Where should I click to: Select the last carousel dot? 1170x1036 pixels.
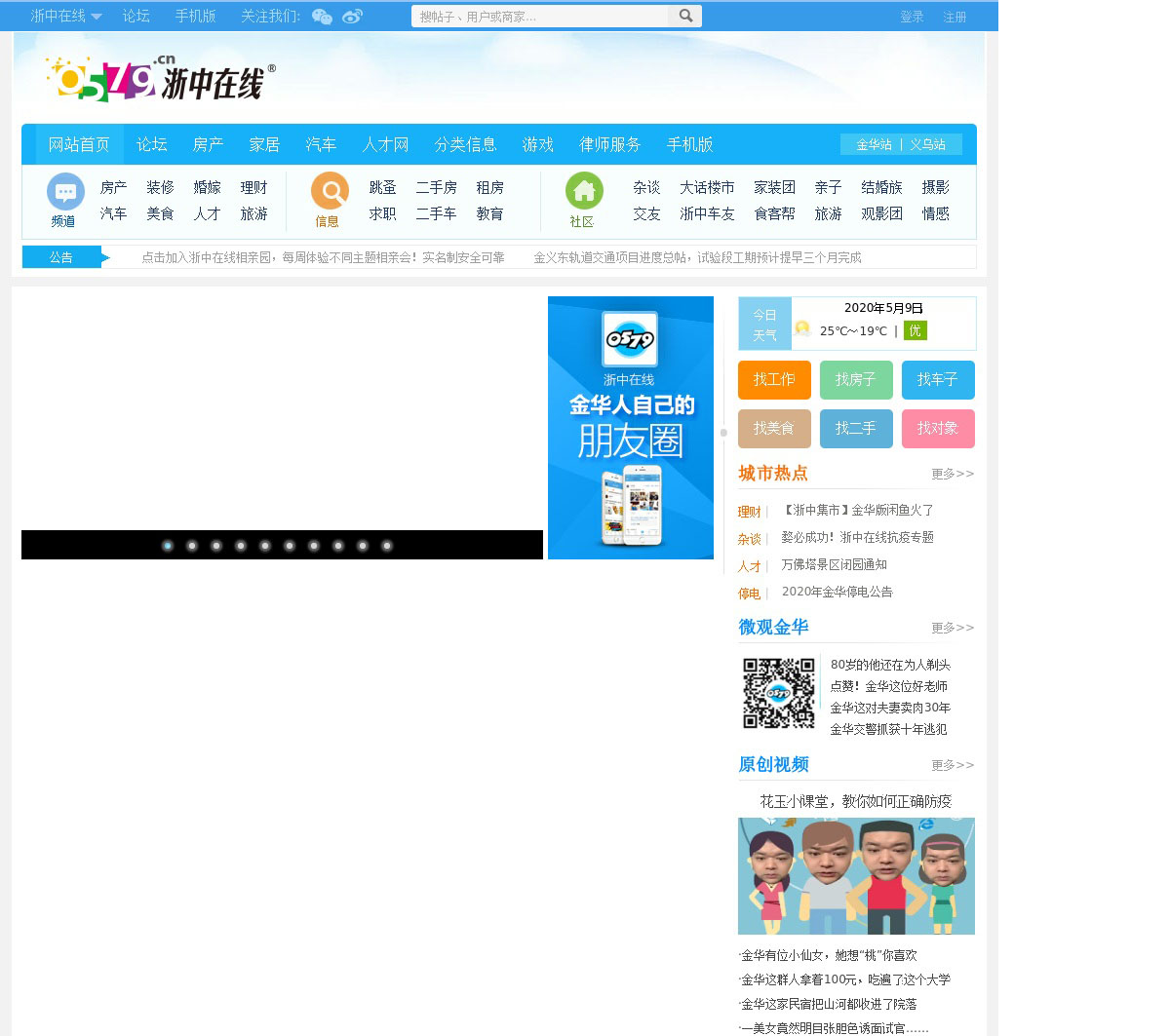[387, 546]
